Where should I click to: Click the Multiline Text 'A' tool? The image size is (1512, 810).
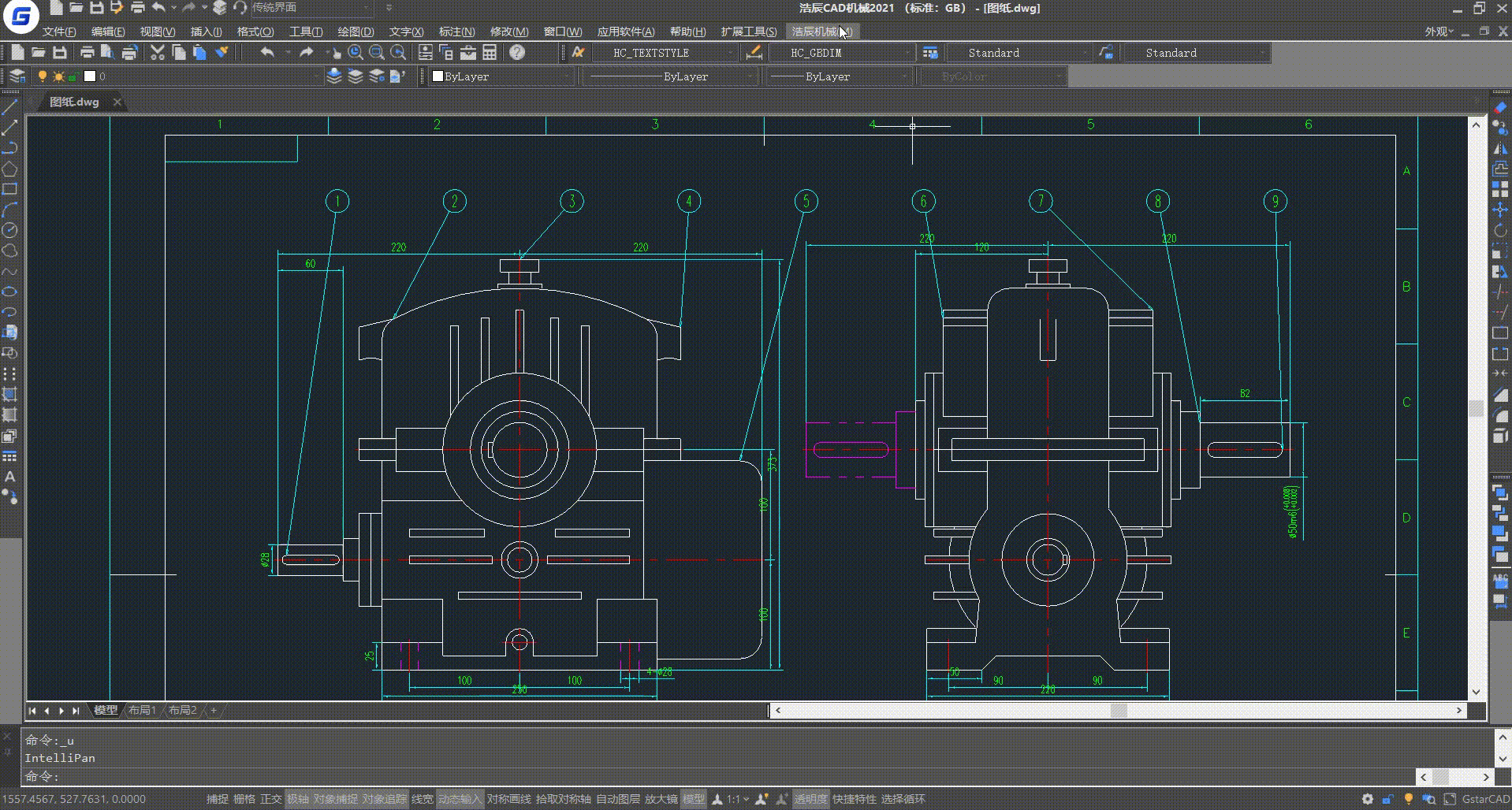tap(9, 477)
